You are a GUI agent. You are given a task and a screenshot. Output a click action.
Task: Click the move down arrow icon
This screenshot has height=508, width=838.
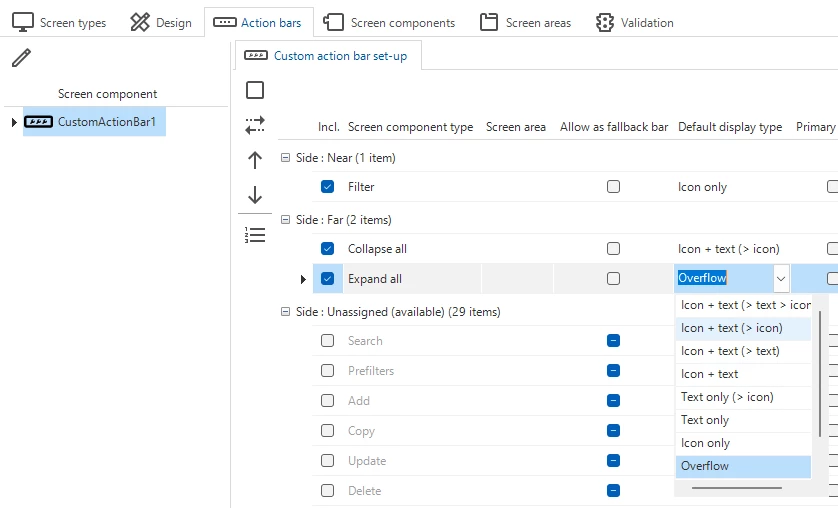(255, 195)
